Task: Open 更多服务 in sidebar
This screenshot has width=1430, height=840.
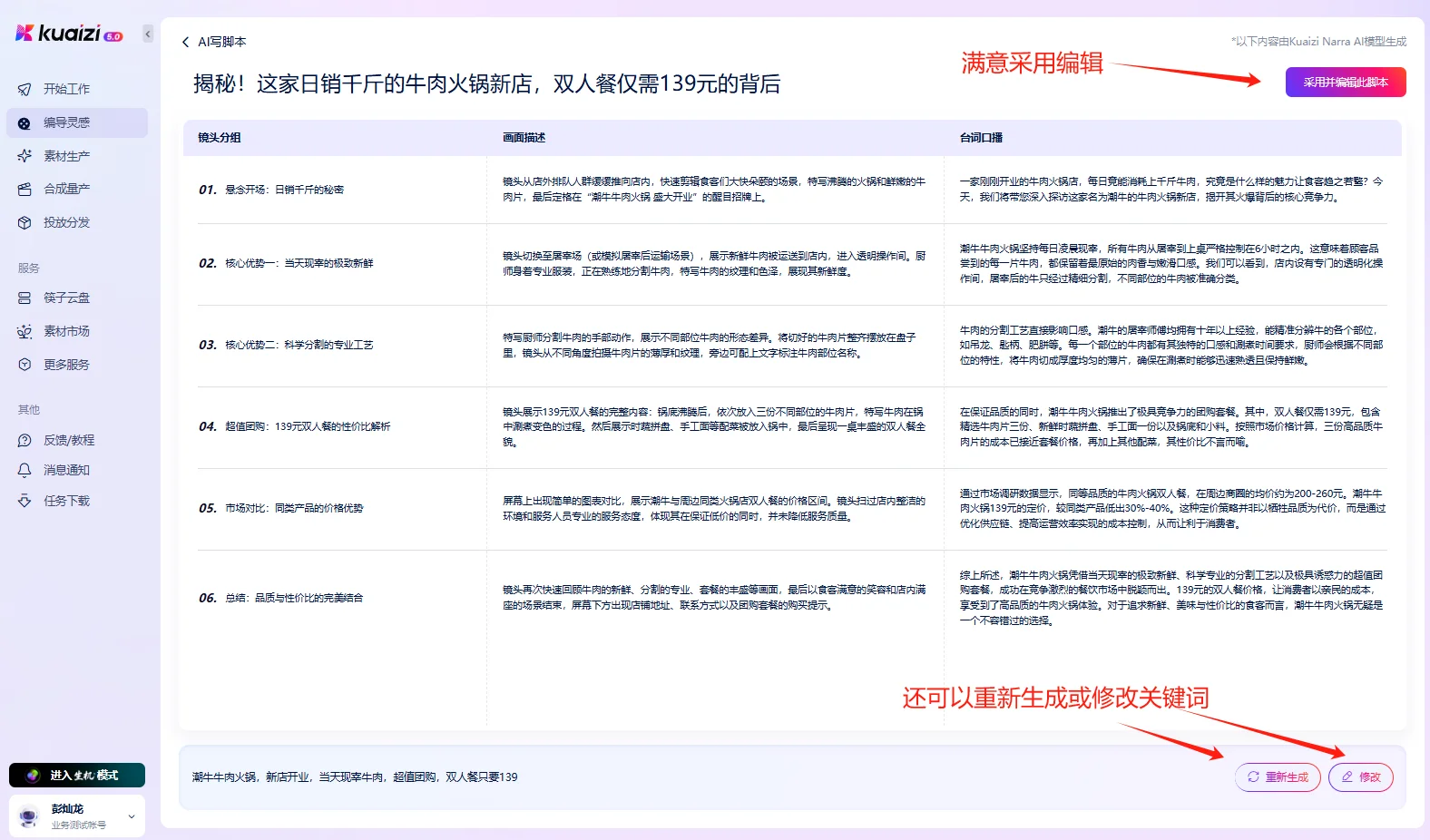Action: click(77, 365)
